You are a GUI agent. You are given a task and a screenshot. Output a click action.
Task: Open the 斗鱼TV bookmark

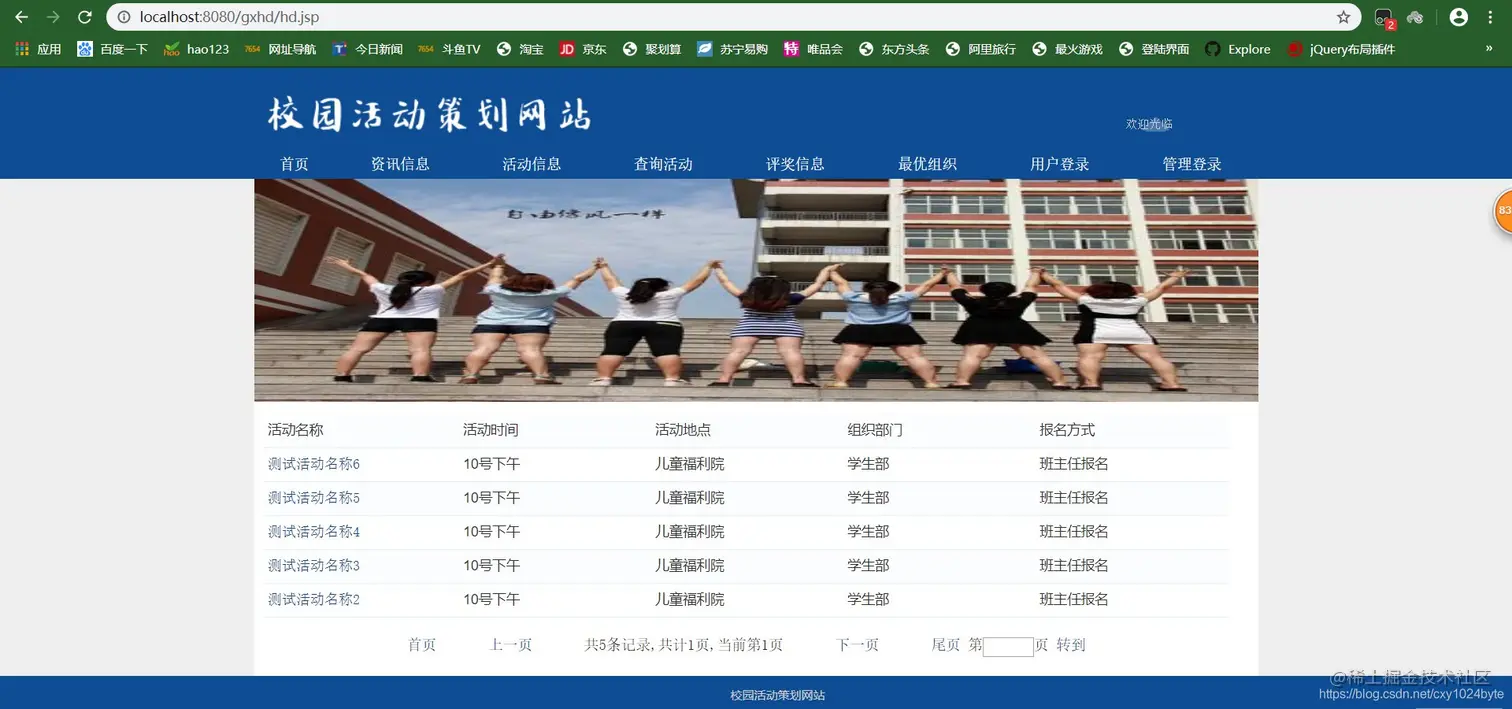click(449, 48)
